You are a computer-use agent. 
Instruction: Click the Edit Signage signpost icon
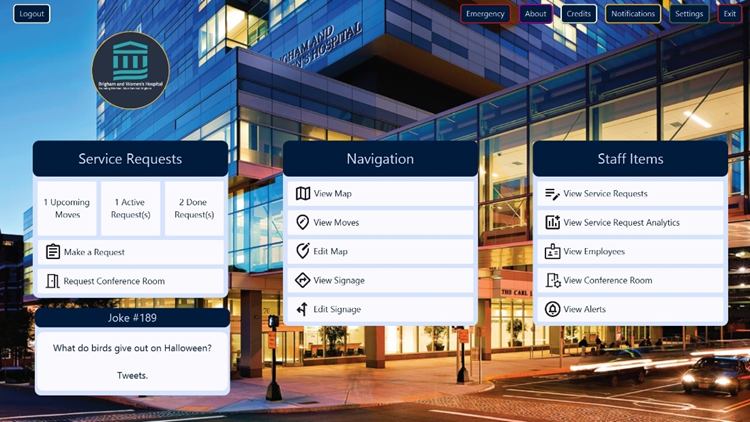pos(303,310)
